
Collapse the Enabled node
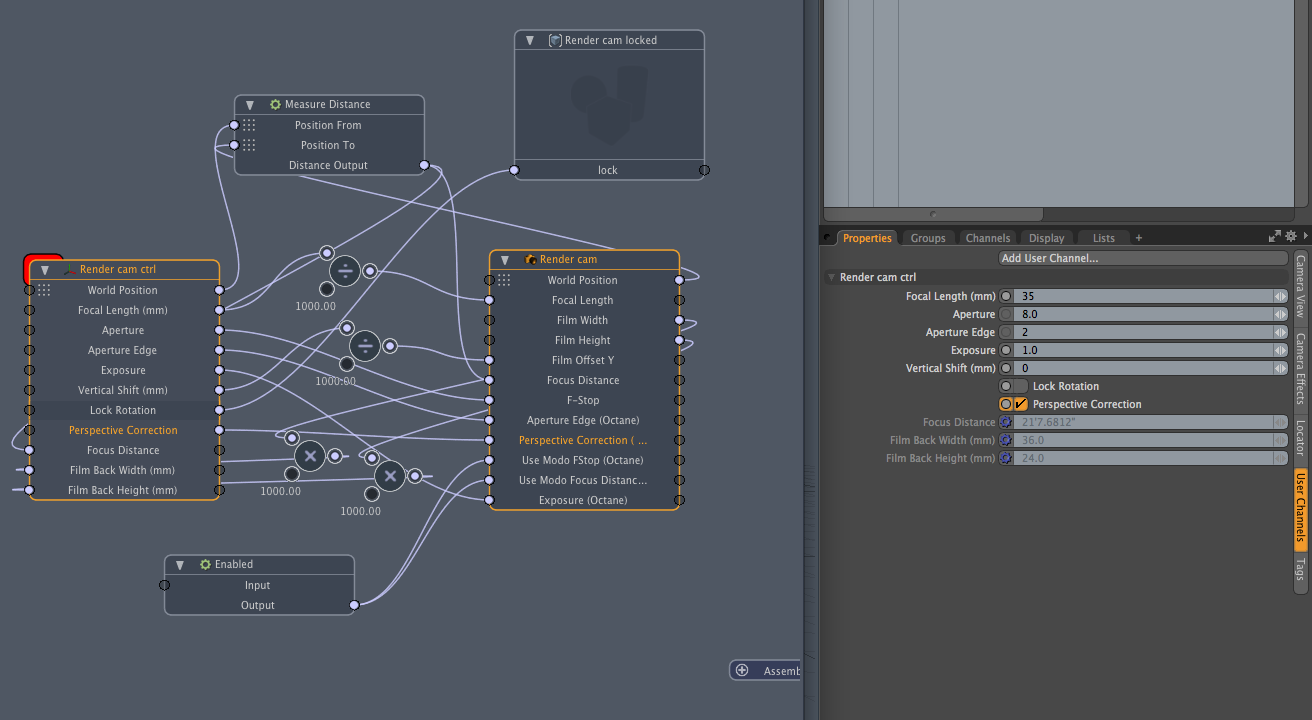(x=180, y=565)
